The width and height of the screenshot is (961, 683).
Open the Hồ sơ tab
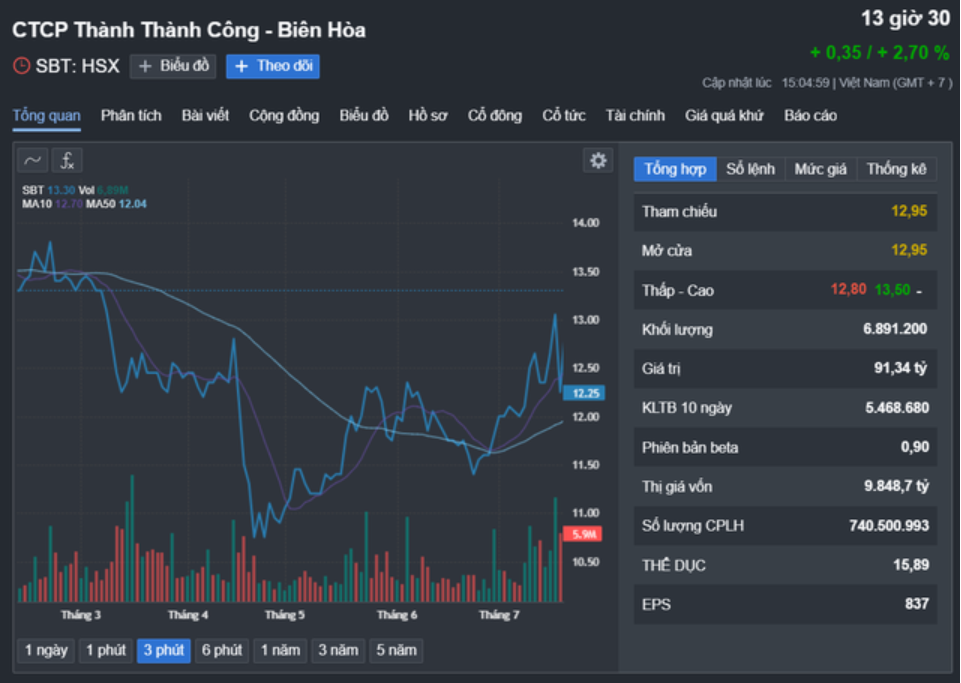(428, 116)
